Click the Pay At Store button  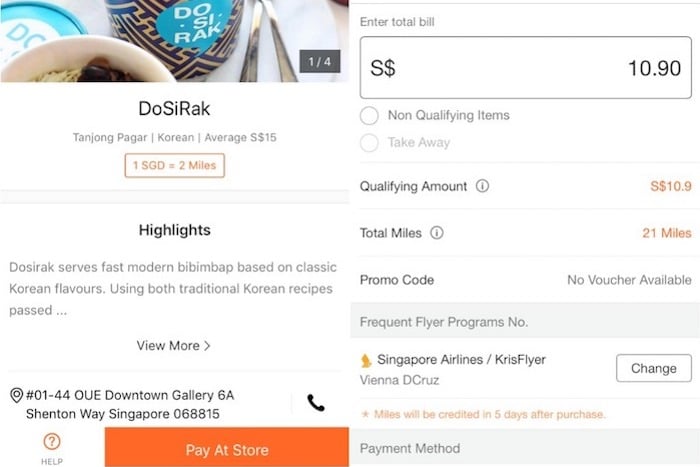click(227, 447)
